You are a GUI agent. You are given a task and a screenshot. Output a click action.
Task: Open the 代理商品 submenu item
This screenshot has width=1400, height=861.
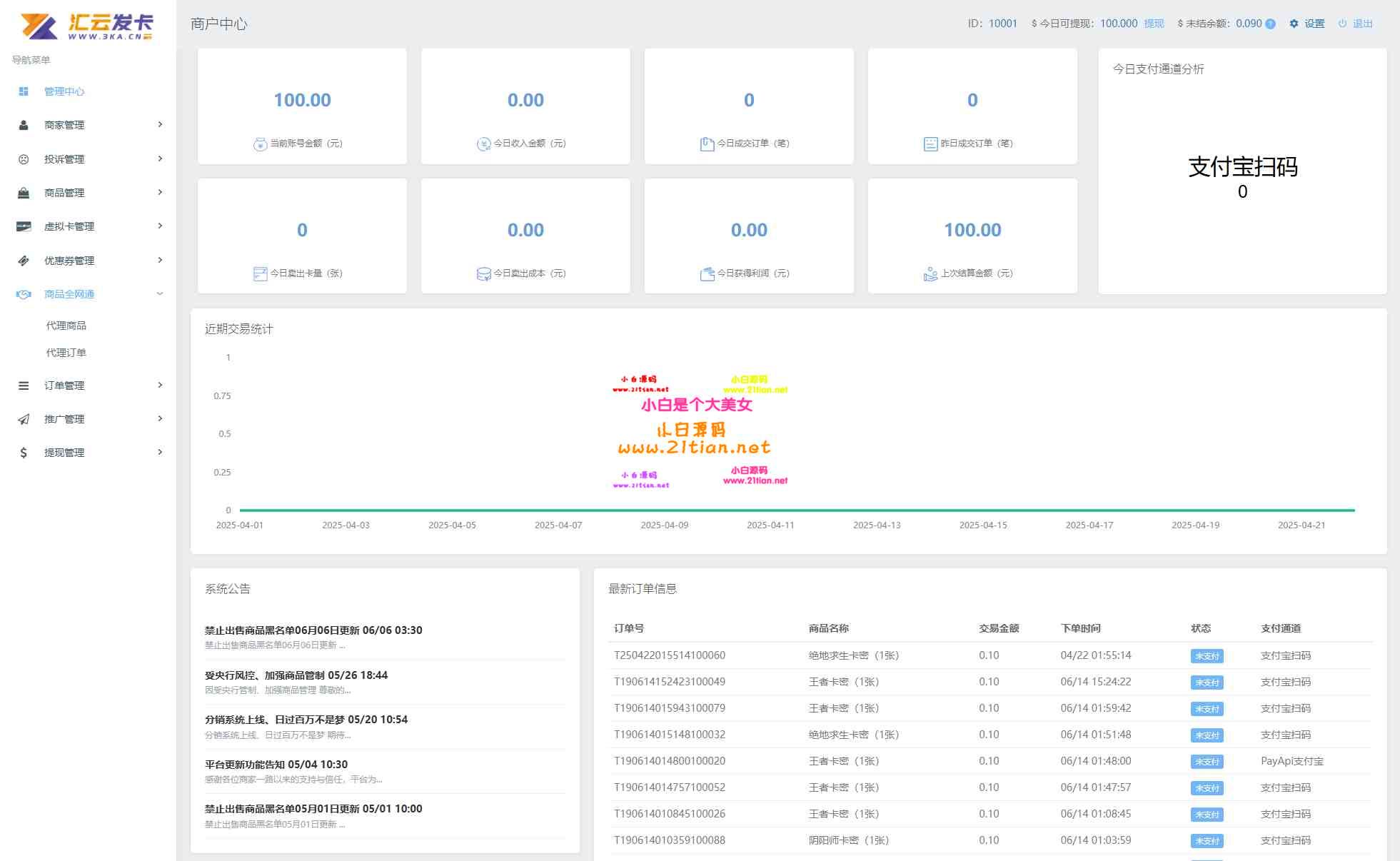tap(66, 326)
